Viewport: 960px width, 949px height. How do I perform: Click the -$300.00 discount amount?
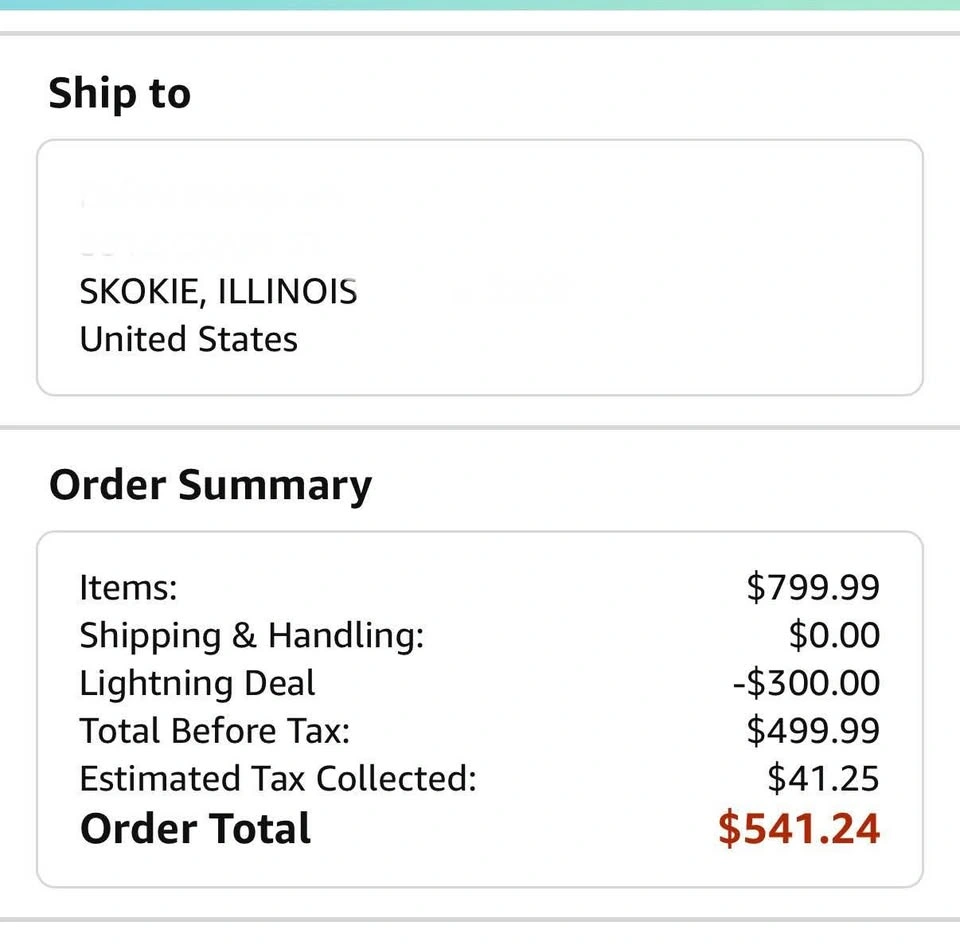806,684
